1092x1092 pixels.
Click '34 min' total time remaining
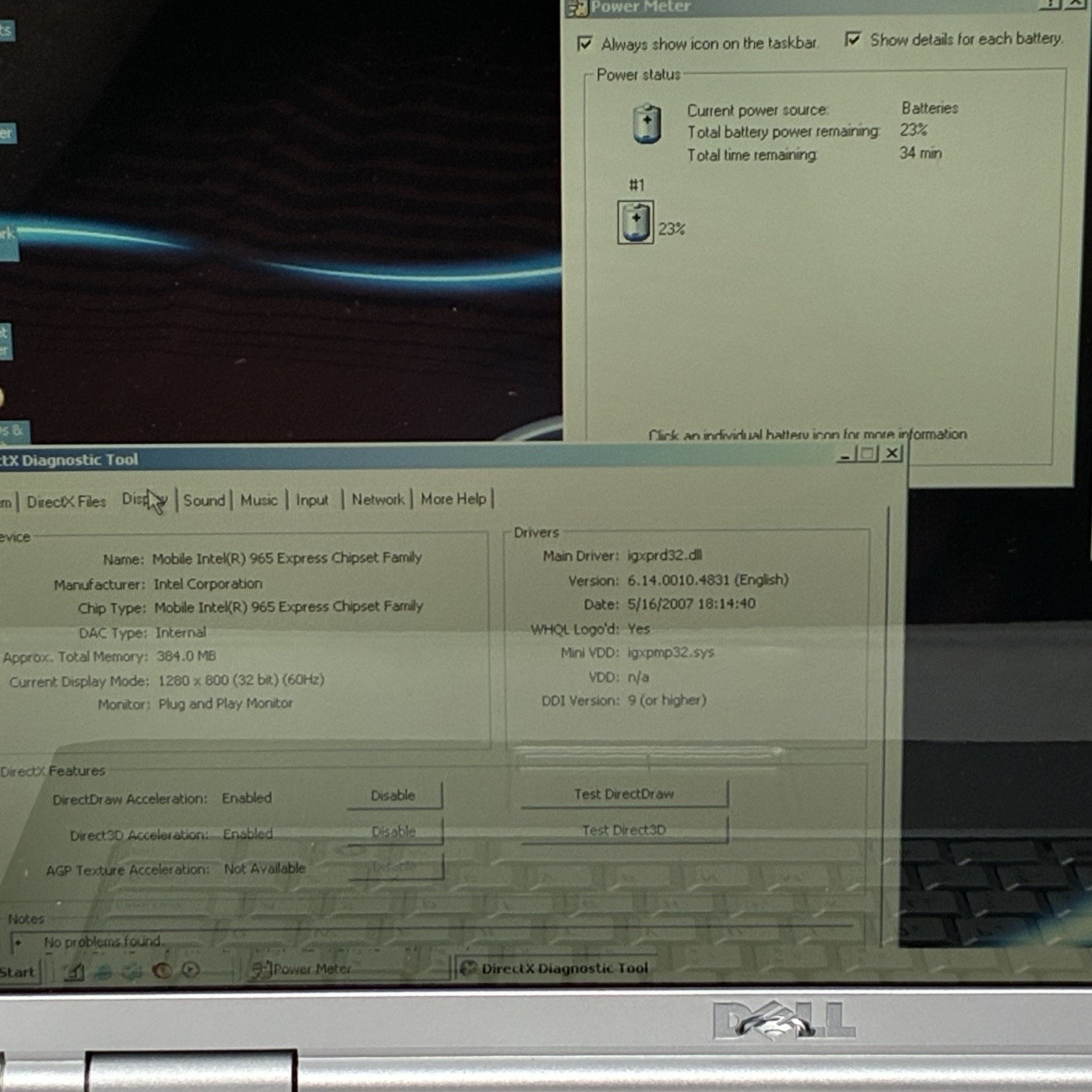click(920, 153)
